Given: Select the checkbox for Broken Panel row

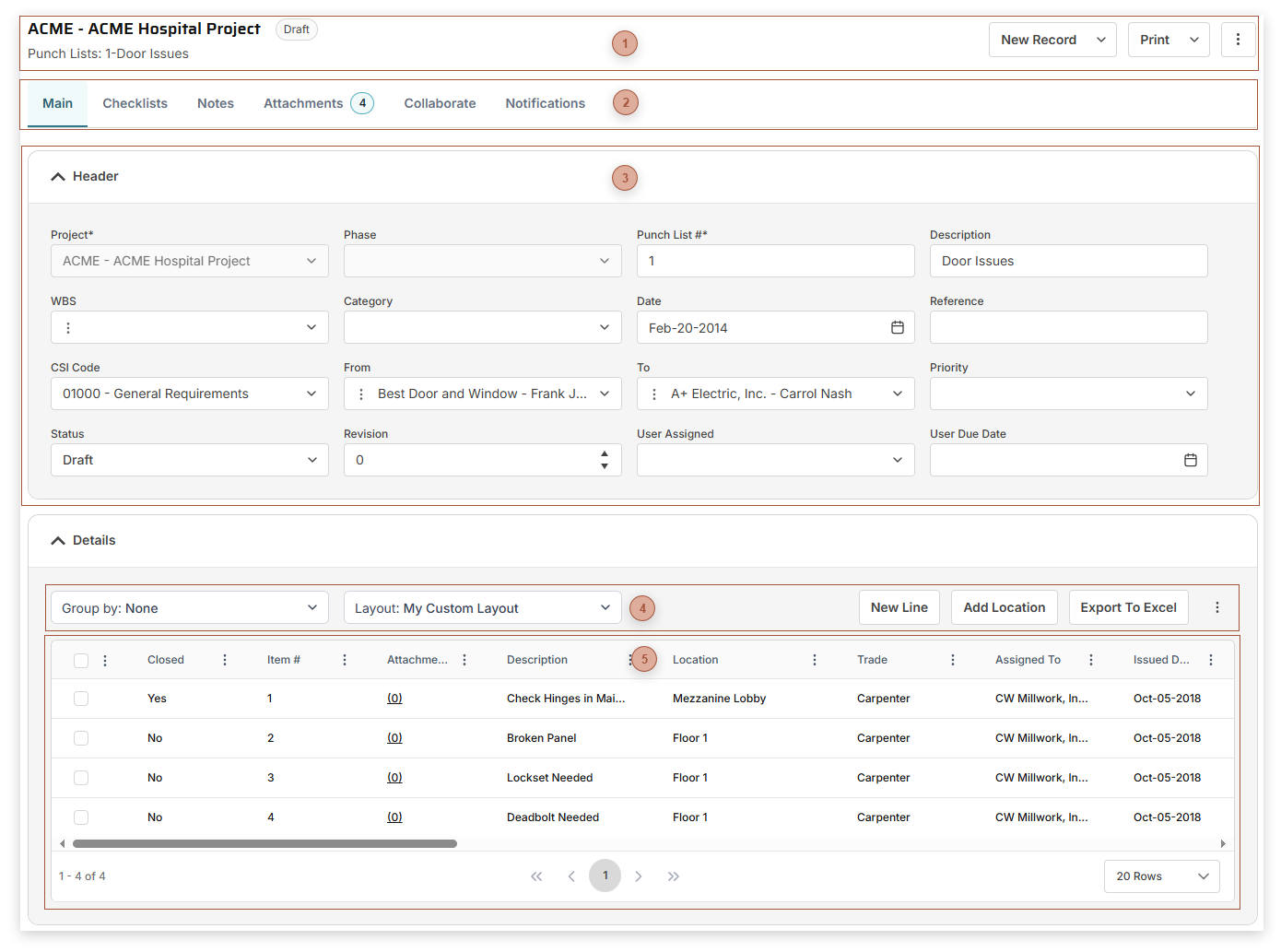Looking at the screenshot, I should [81, 738].
